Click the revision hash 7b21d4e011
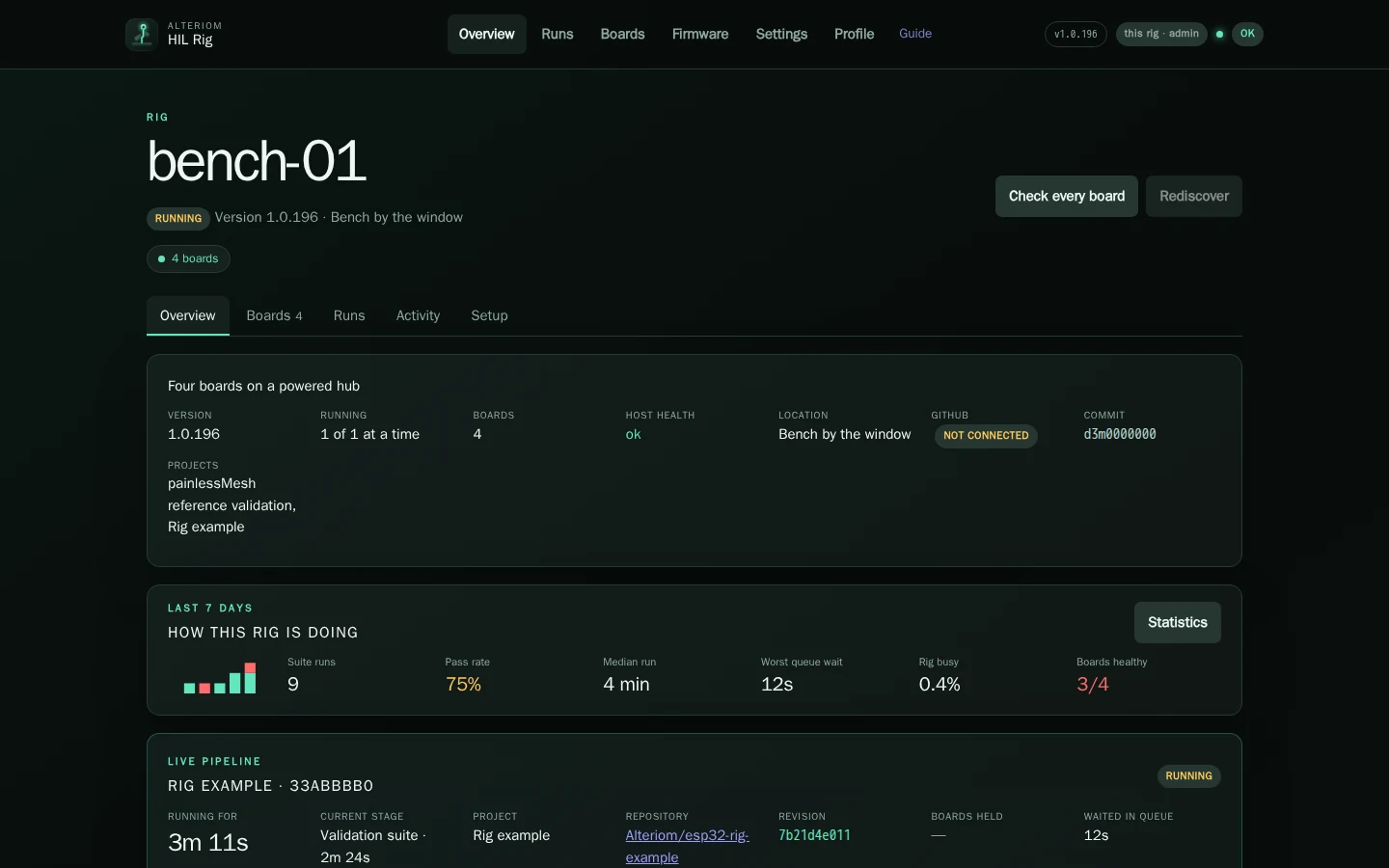The image size is (1389, 868). pos(815,836)
